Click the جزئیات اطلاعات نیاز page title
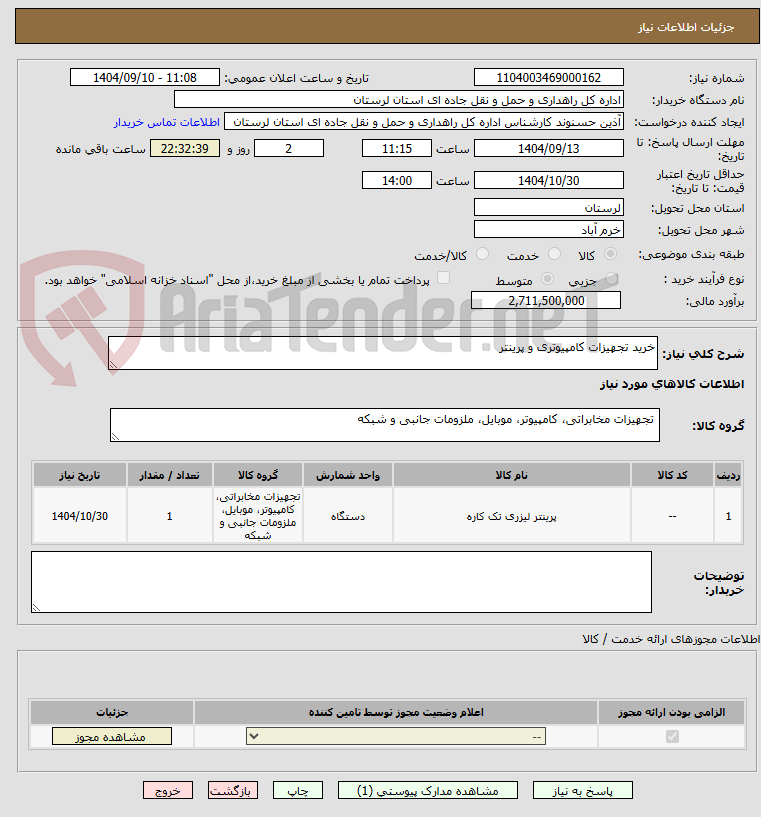 pos(686,27)
